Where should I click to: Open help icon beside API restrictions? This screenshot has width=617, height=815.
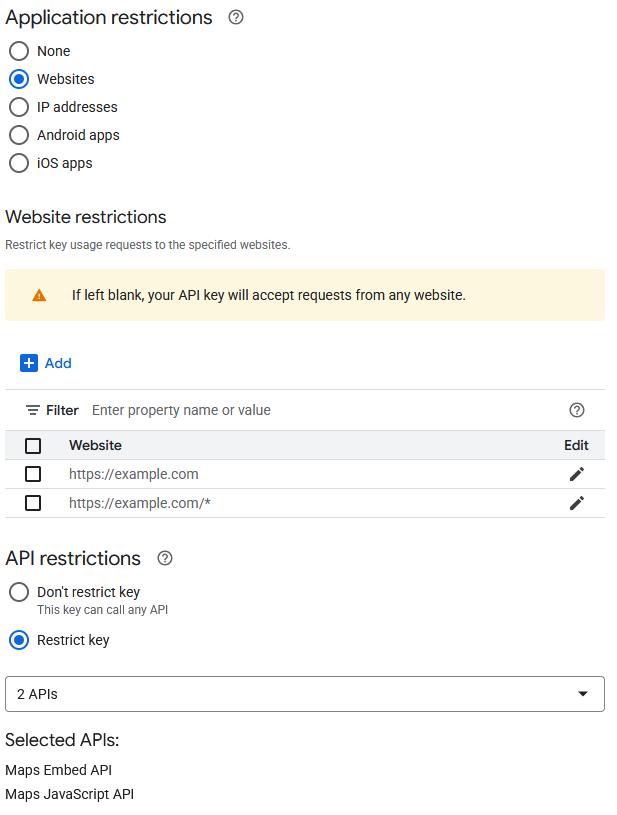pyautogui.click(x=165, y=559)
